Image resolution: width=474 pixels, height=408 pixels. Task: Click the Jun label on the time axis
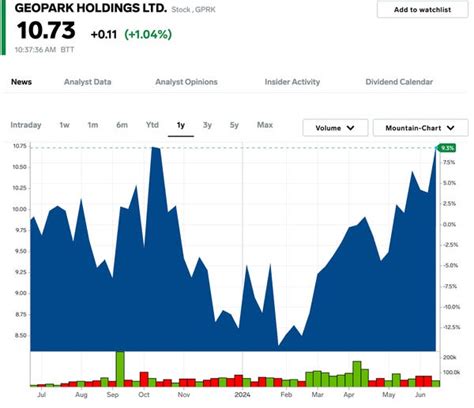(420, 395)
